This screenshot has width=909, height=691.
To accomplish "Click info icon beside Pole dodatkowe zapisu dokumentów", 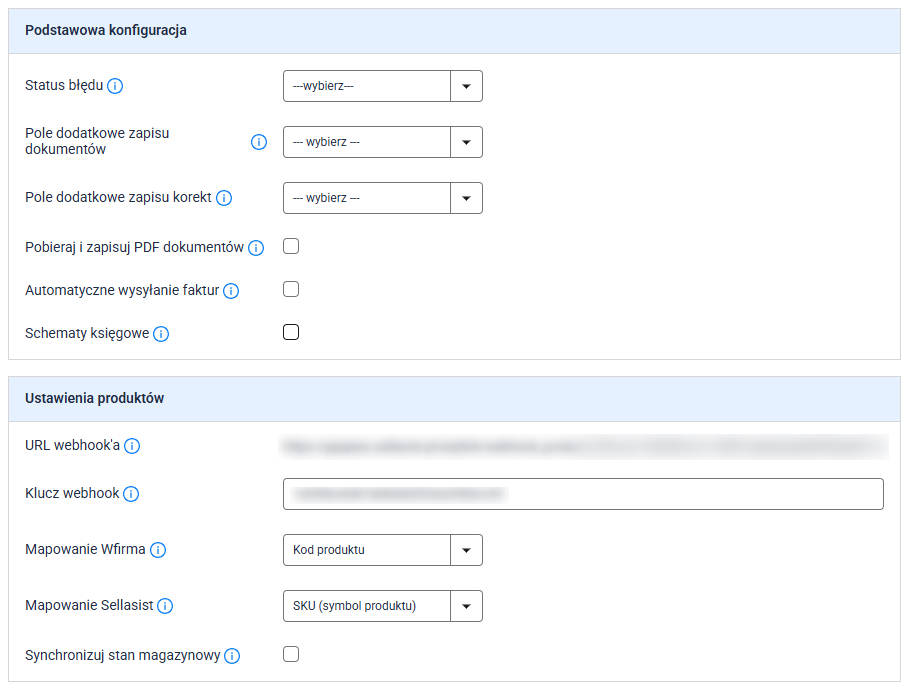I will click(259, 142).
